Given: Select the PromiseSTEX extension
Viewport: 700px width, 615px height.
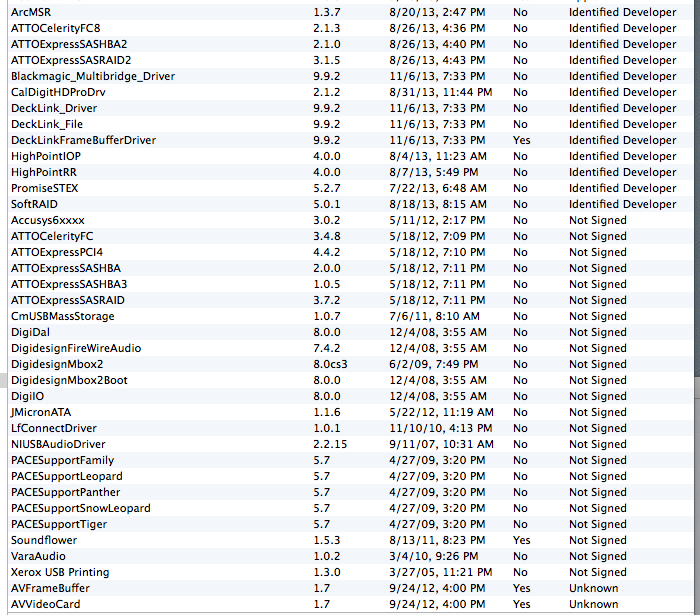Looking at the screenshot, I should tap(350, 188).
